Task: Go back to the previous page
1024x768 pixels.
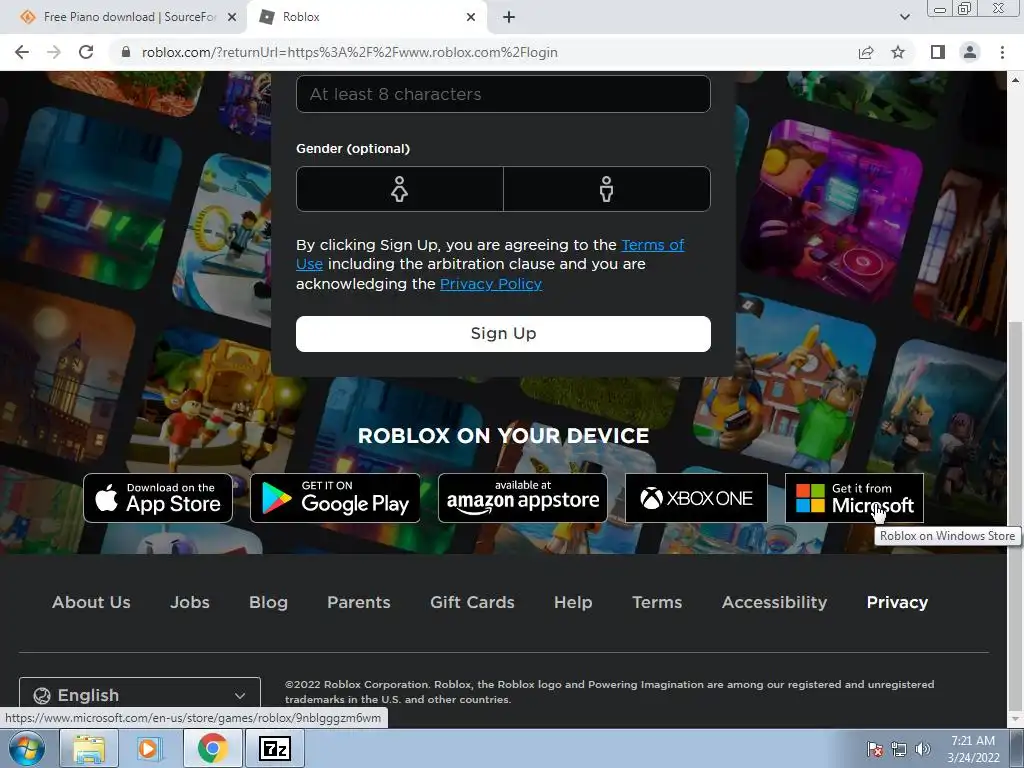Action: click(x=22, y=52)
